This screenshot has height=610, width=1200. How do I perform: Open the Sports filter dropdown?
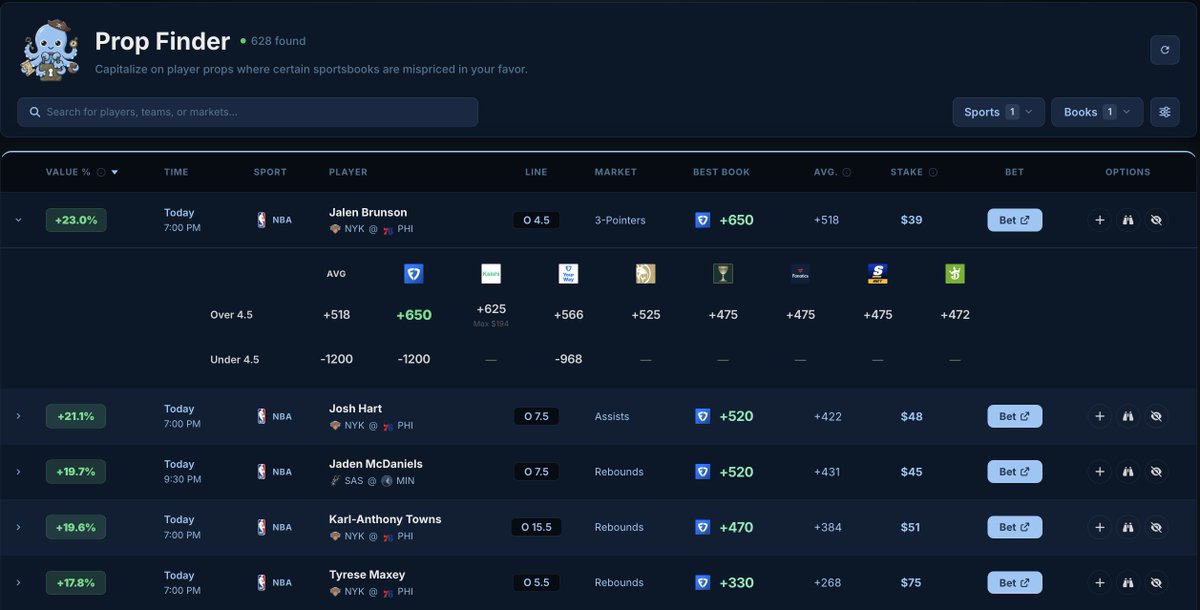coord(998,112)
